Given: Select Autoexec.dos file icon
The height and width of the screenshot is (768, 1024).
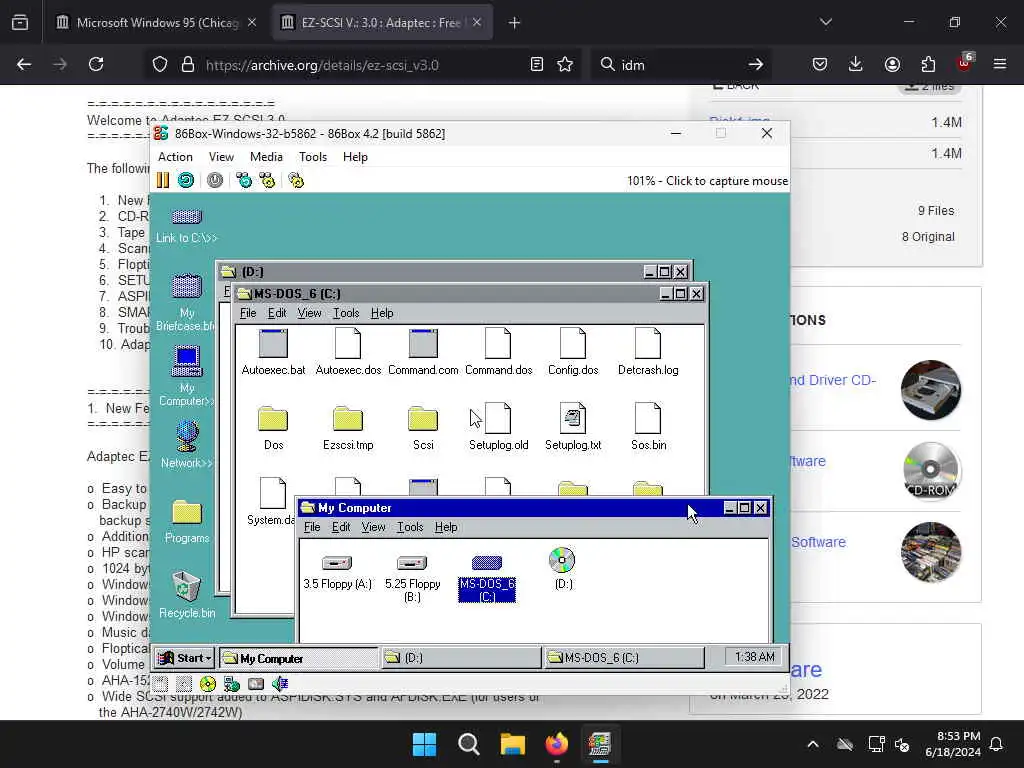Looking at the screenshot, I should 348,353.
